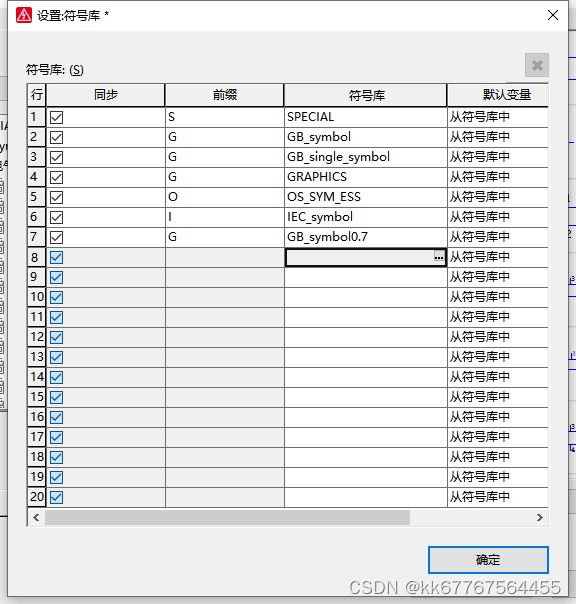This screenshot has height=604, width=576.
Task: Click the 前缀 column header
Action: coord(225,95)
